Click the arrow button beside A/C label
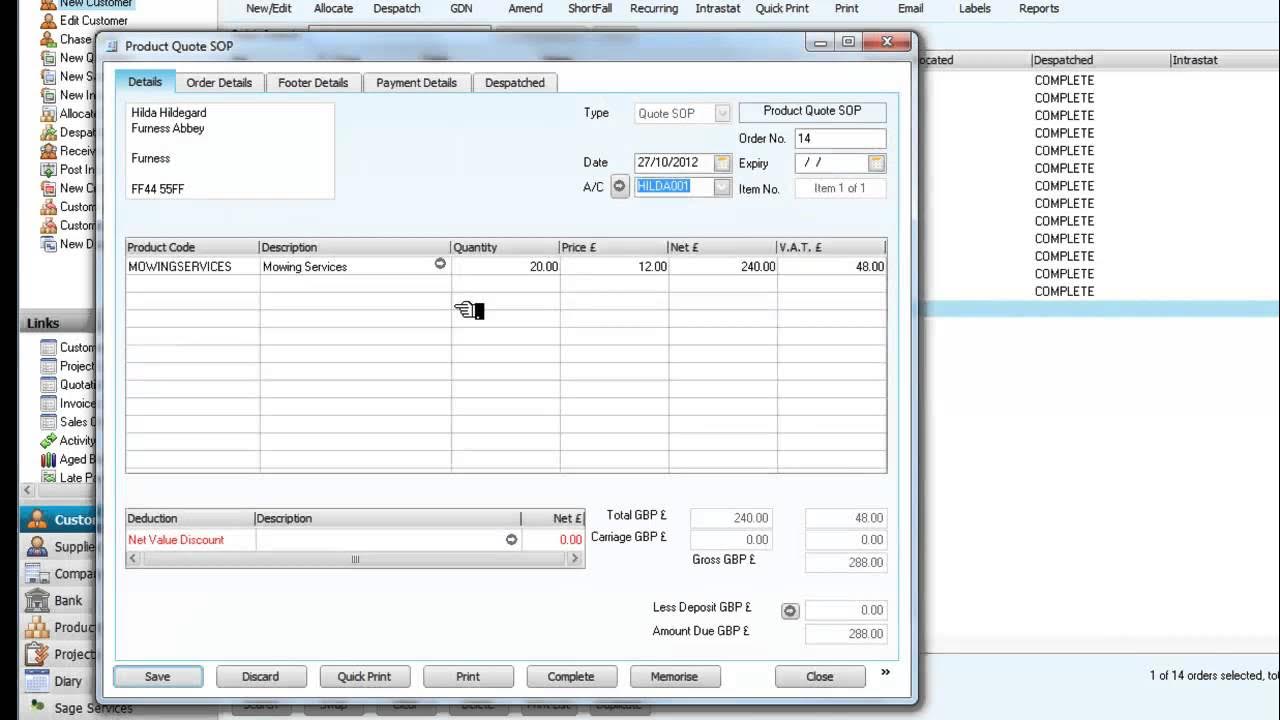1280x720 pixels. tap(619, 187)
